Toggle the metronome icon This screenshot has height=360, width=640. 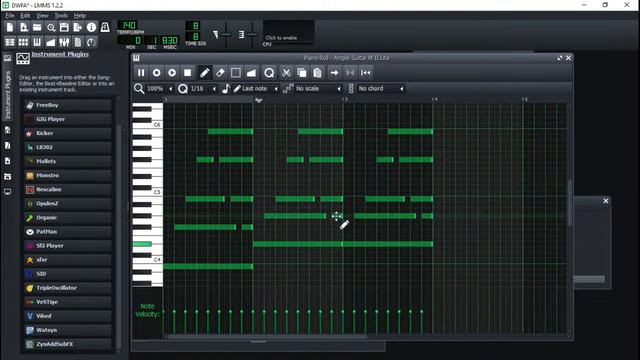tap(105, 27)
